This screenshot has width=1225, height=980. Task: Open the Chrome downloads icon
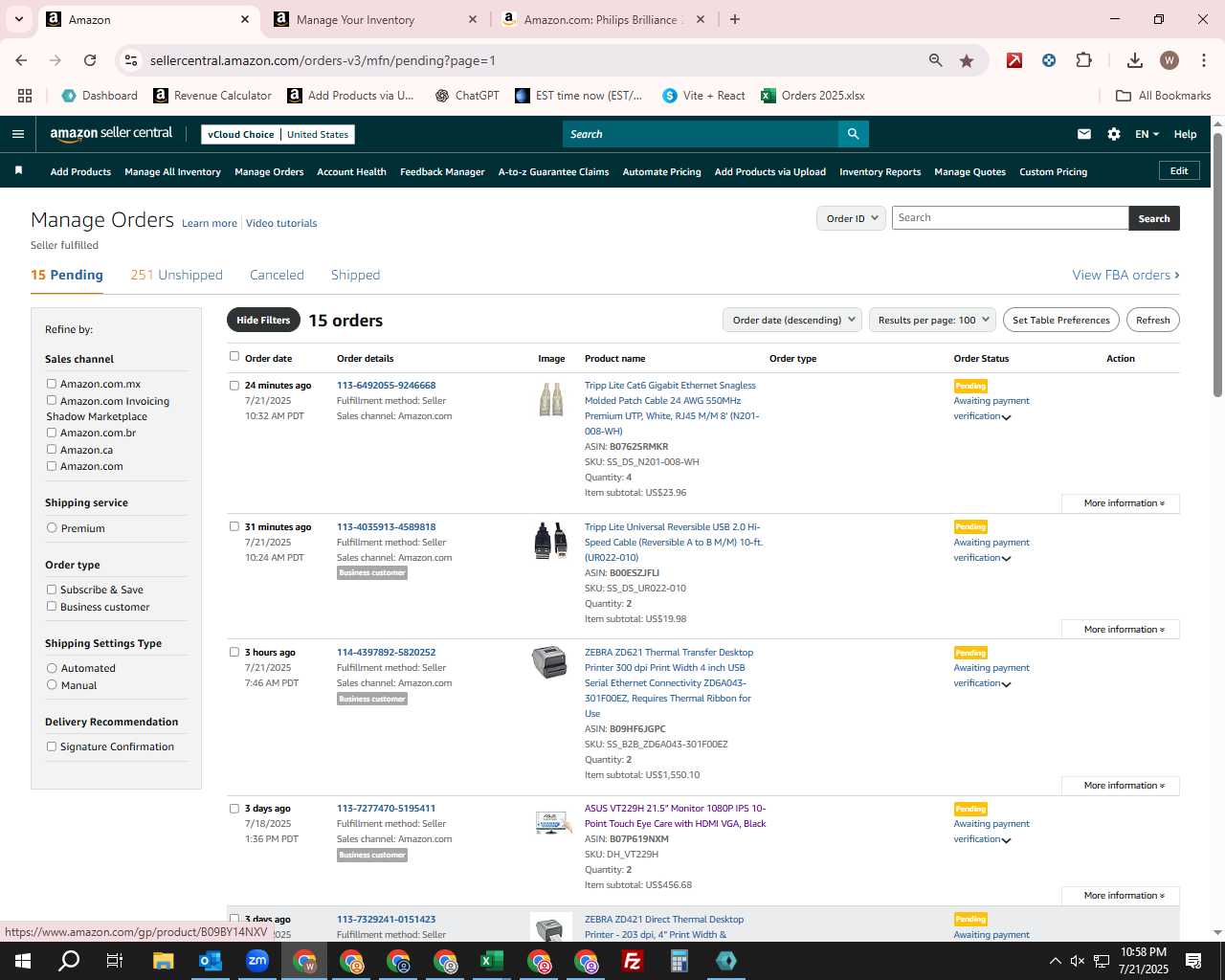(x=1135, y=60)
